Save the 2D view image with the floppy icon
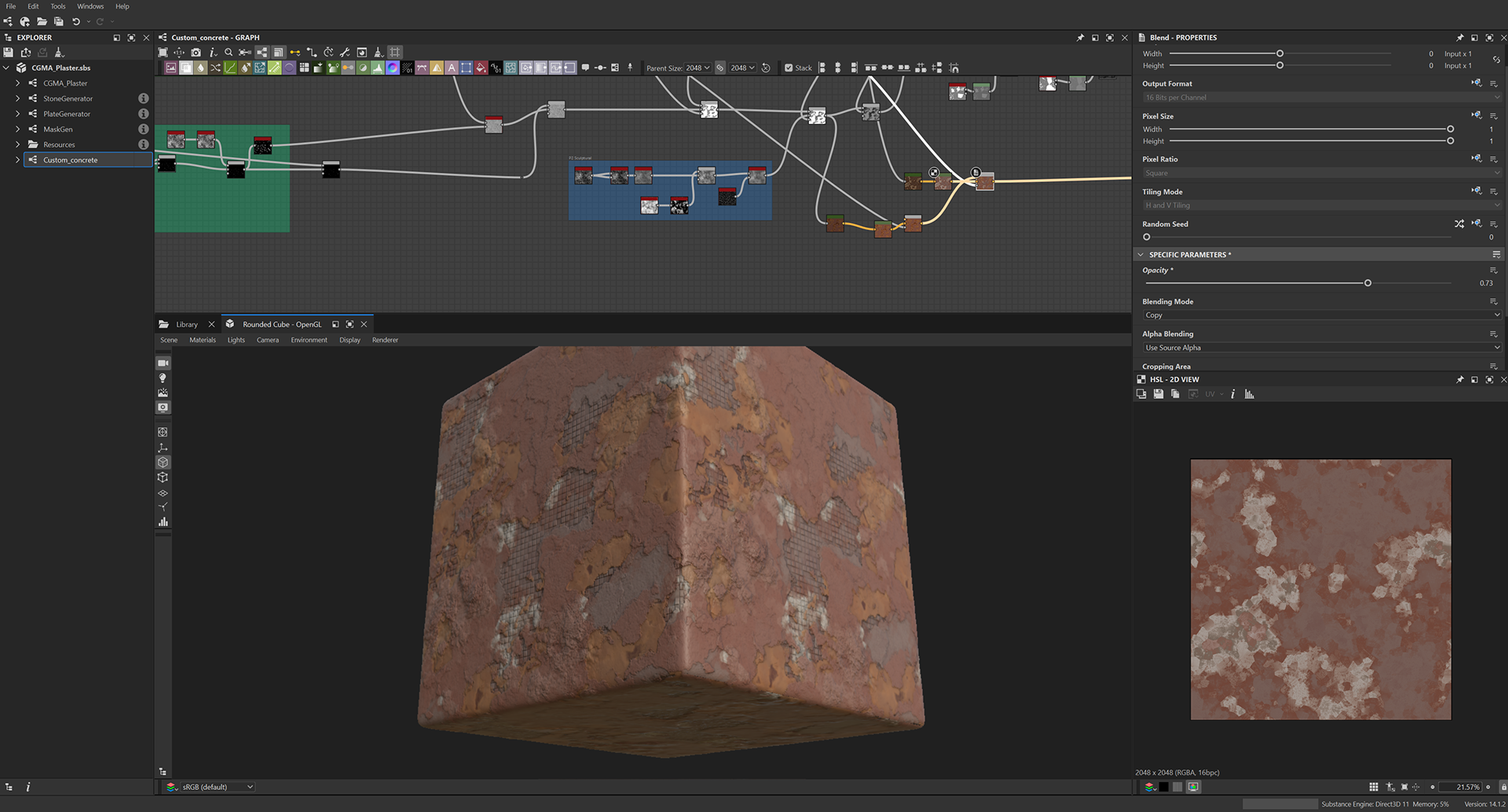The height and width of the screenshot is (812, 1508). pos(1158,394)
